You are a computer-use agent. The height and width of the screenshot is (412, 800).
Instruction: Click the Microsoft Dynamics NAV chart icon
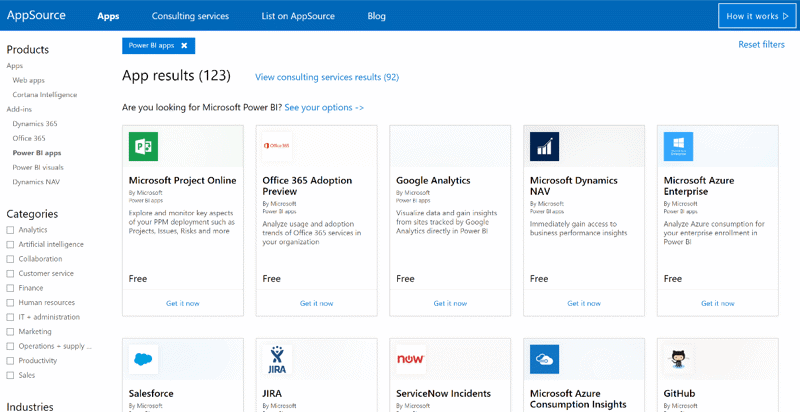coord(544,146)
